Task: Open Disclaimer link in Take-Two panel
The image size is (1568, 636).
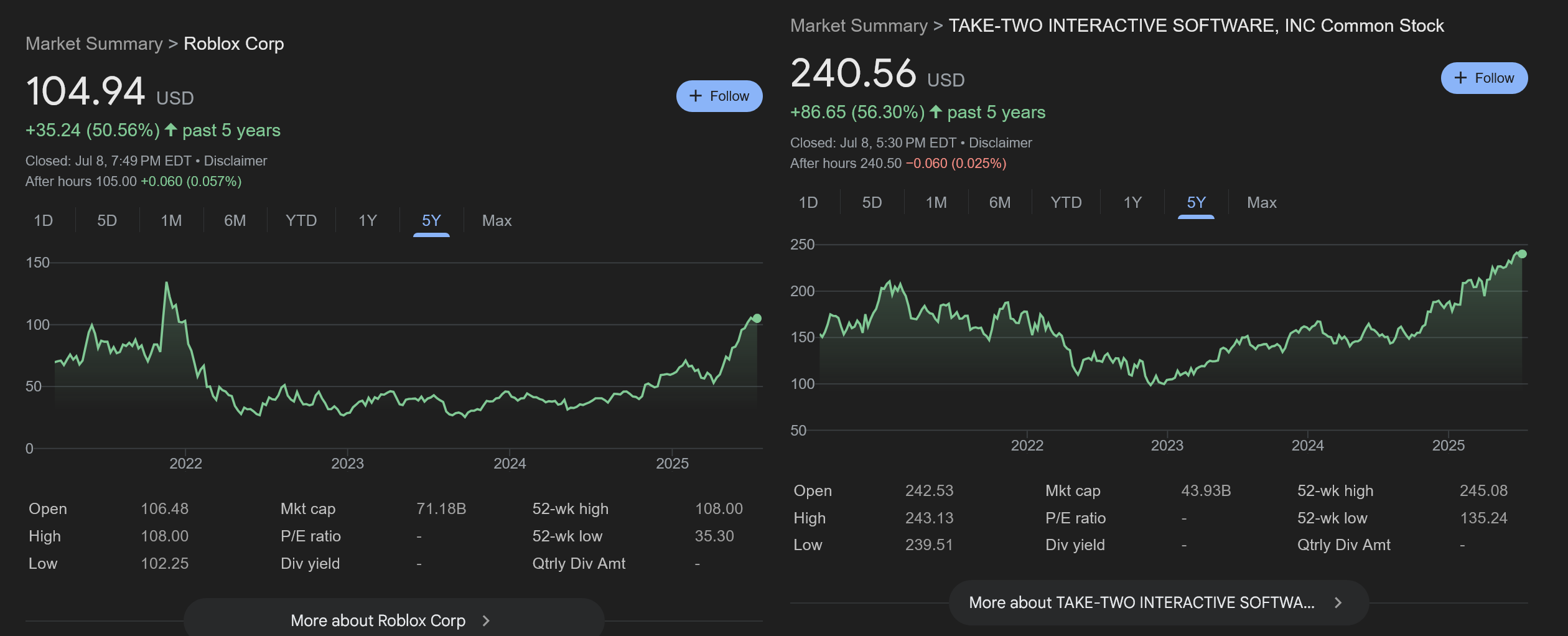Action: click(x=1000, y=143)
